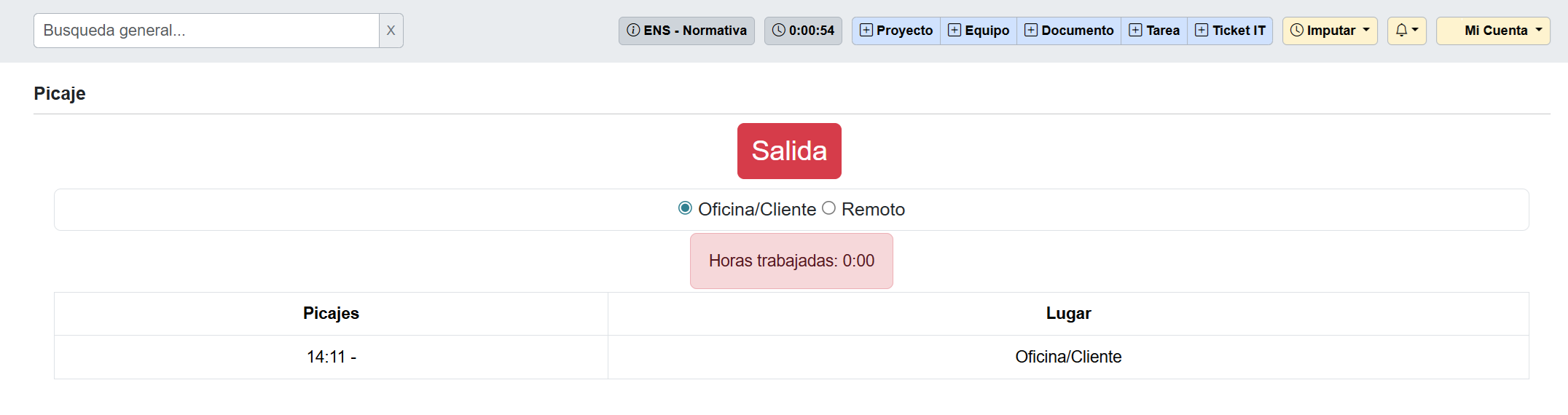The width and height of the screenshot is (1568, 415).
Task: Expand the notifications dropdown caret
Action: [1415, 31]
